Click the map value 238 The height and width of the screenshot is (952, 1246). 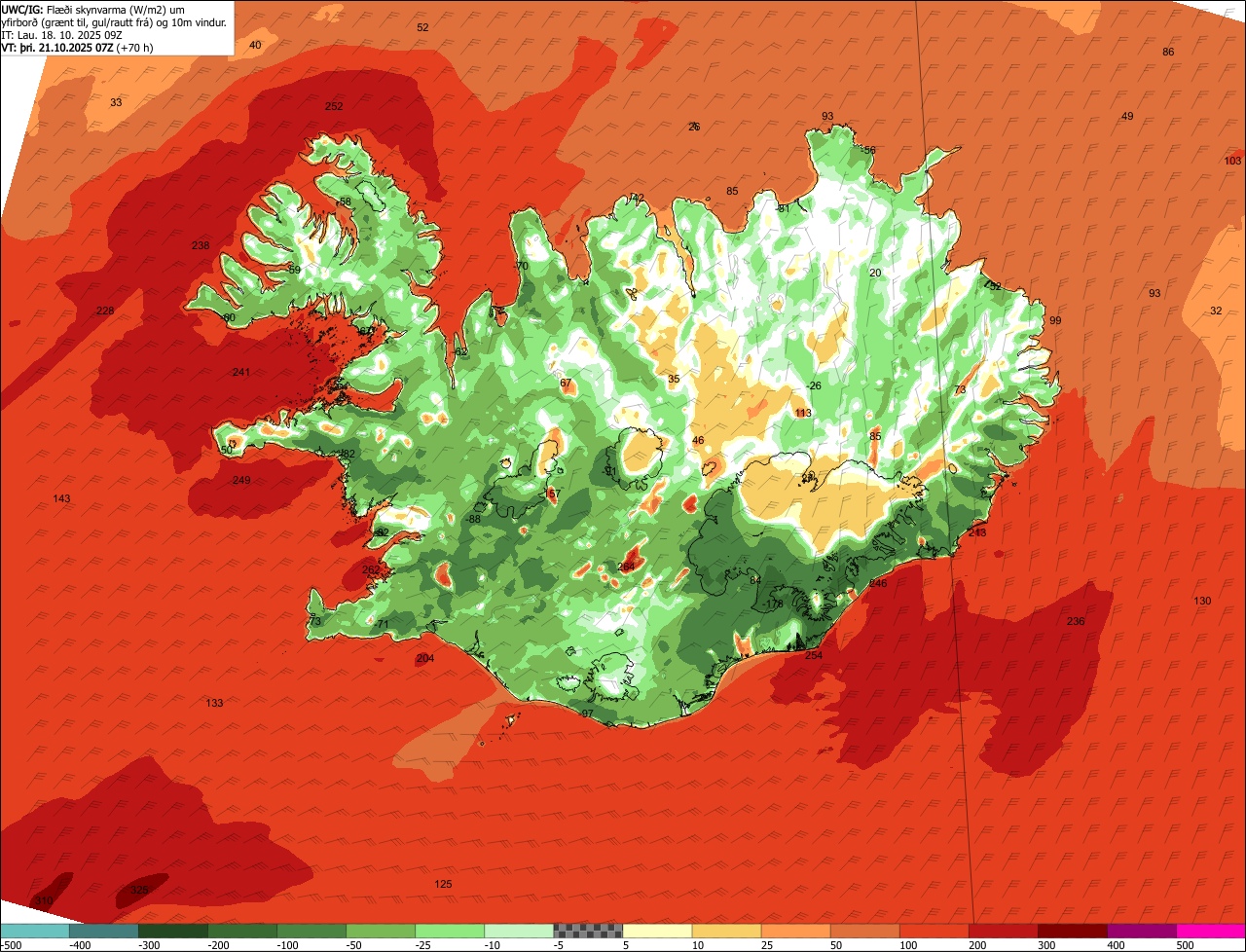pos(201,245)
